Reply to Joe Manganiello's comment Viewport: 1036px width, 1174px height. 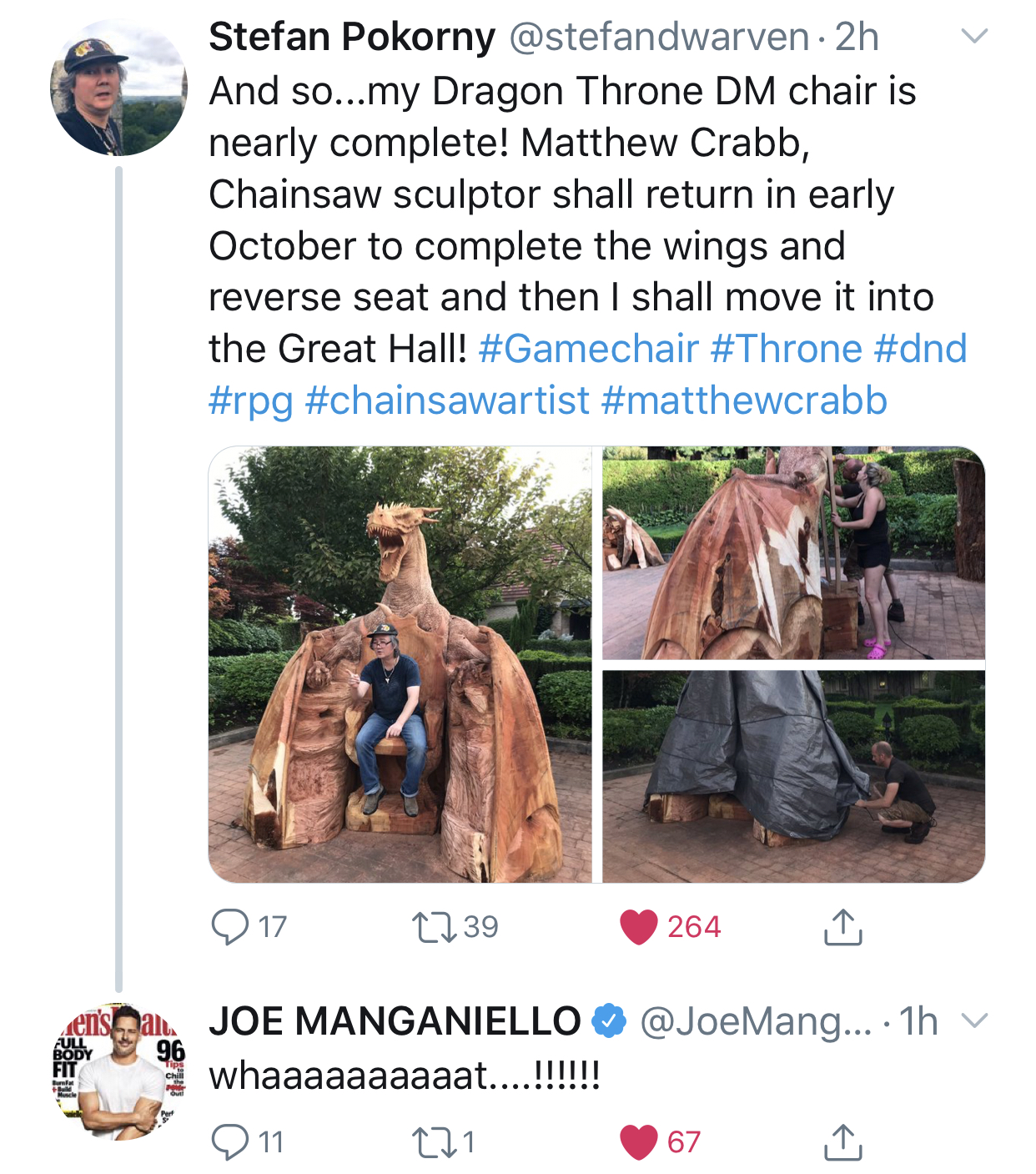point(229,1141)
